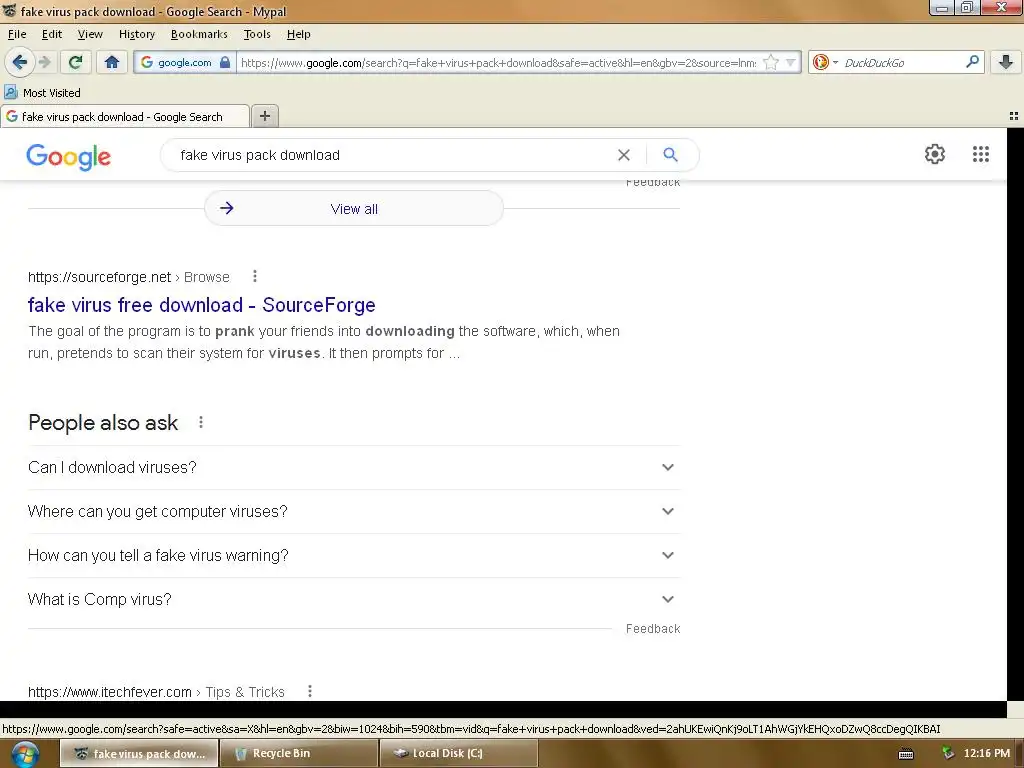Open the Windows Start button
This screenshot has height=768, width=1024.
pyautogui.click(x=25, y=754)
